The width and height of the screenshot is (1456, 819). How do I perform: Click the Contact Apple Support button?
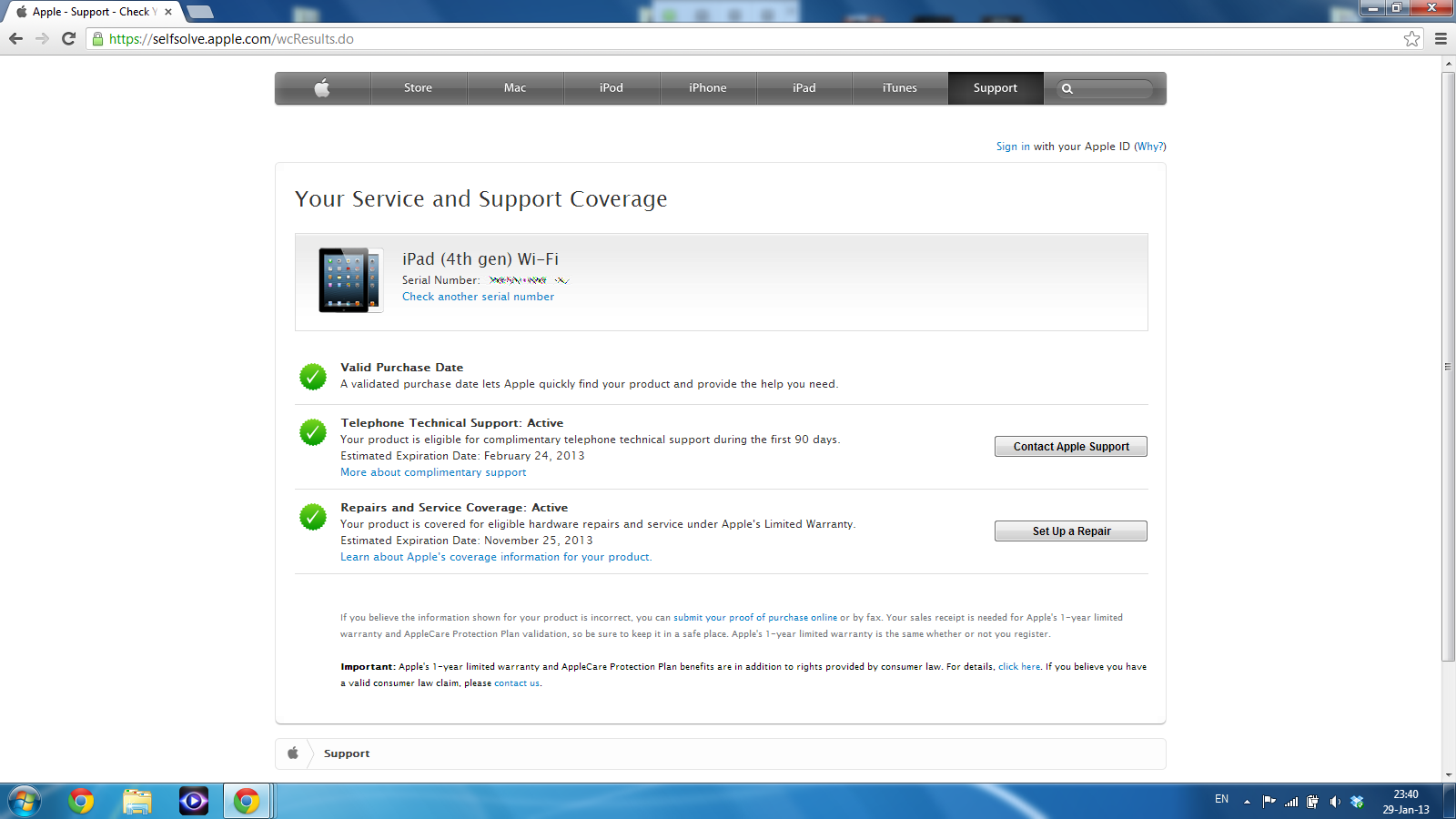[1071, 447]
